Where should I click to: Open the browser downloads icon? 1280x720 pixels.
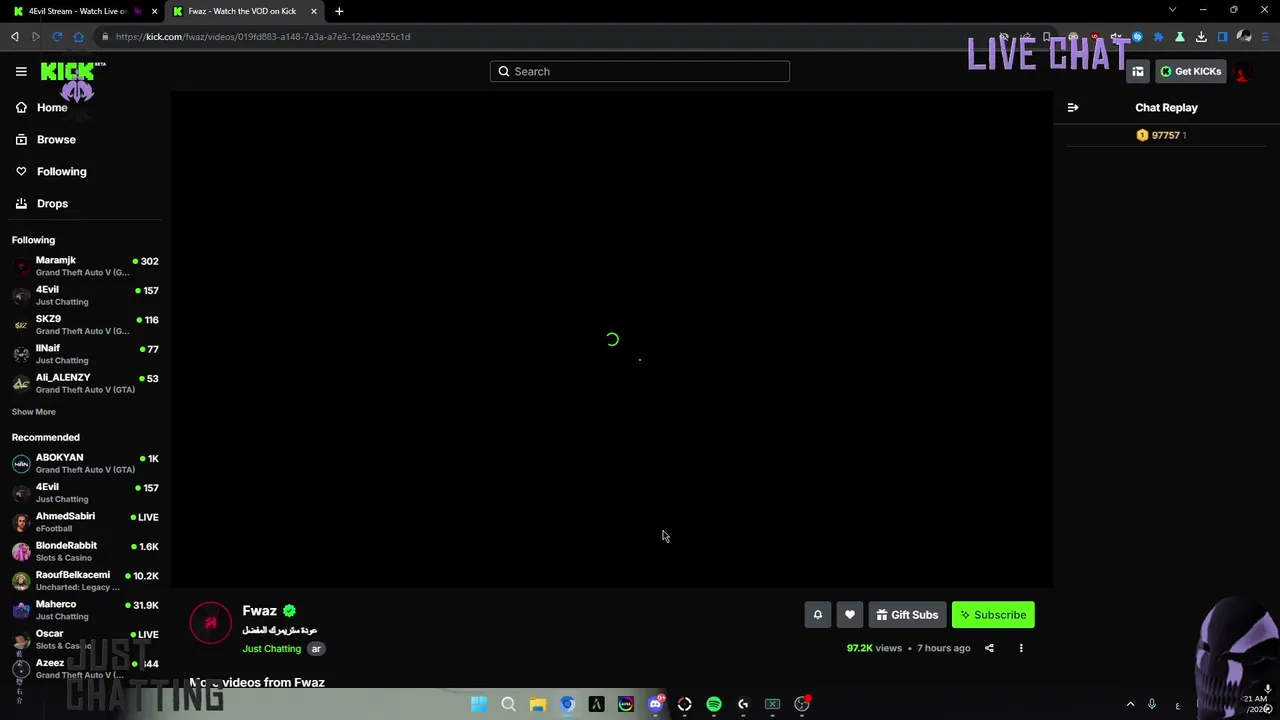click(1201, 37)
